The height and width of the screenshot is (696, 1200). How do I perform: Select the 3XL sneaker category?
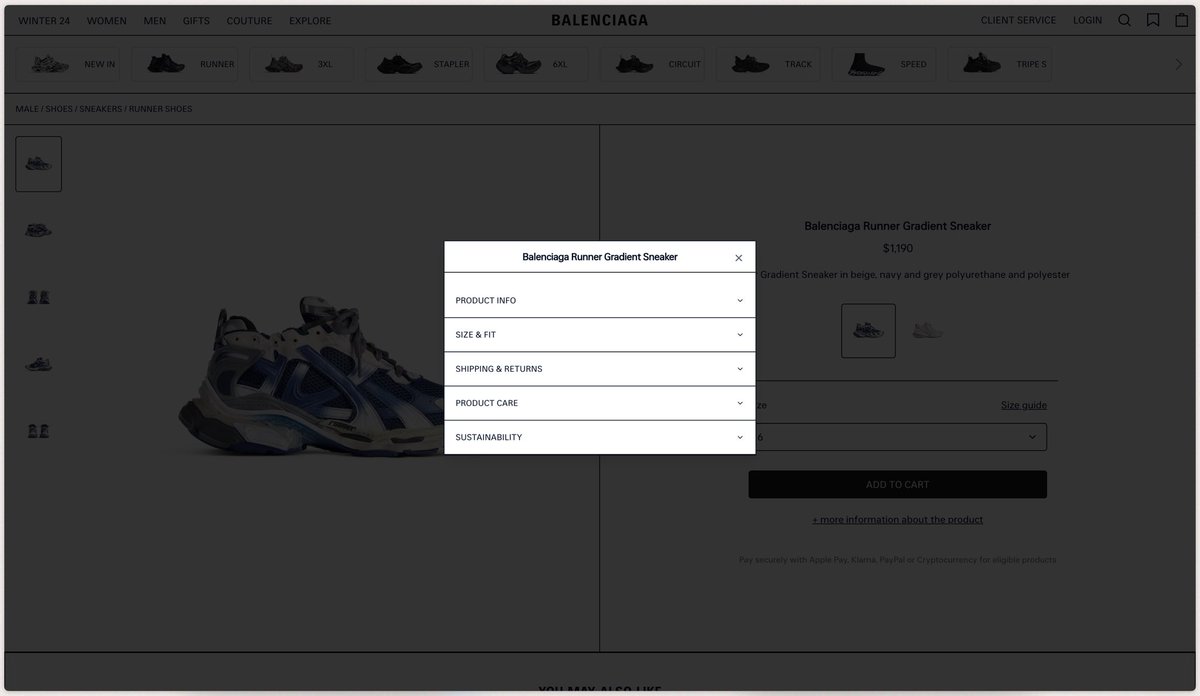pyautogui.click(x=302, y=64)
